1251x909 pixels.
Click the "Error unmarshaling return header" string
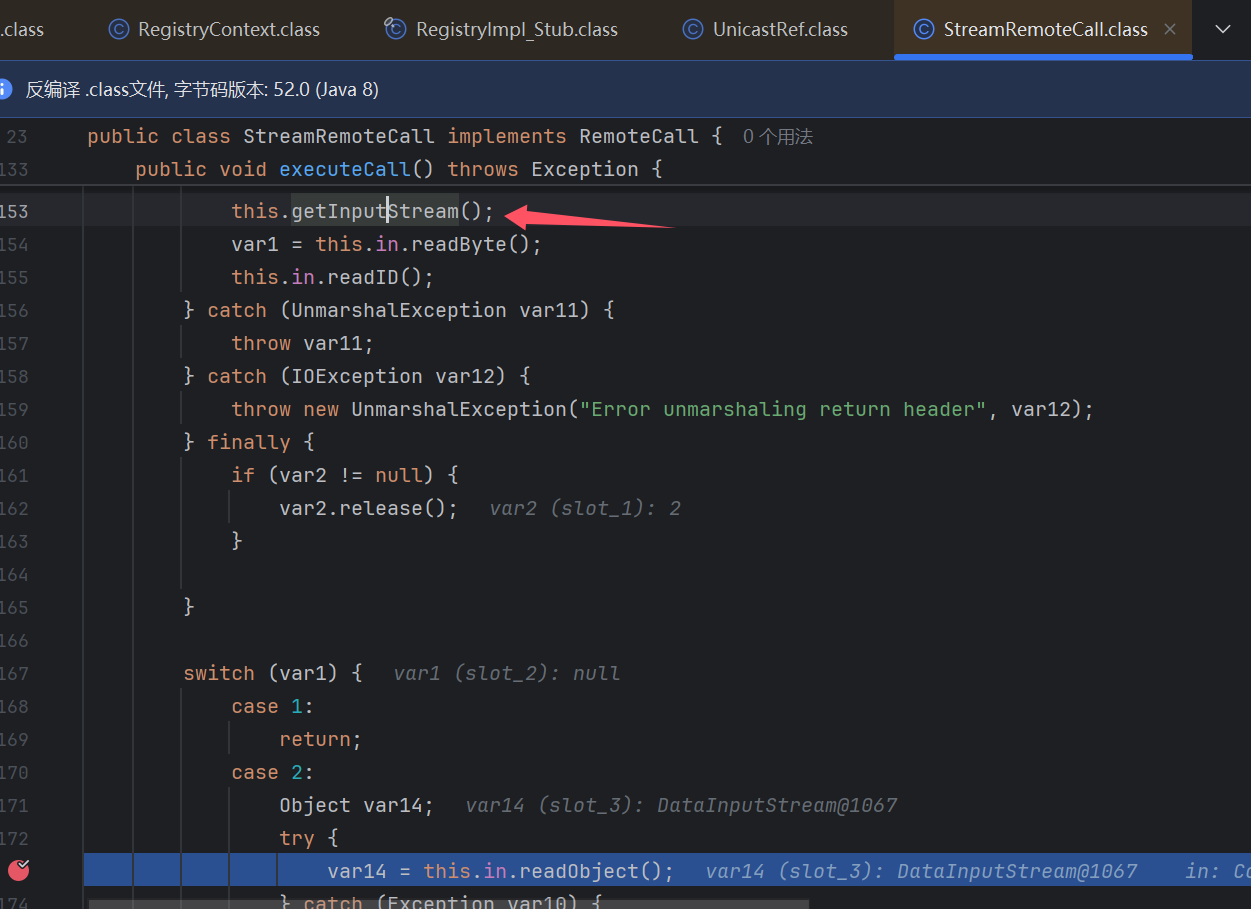click(783, 409)
